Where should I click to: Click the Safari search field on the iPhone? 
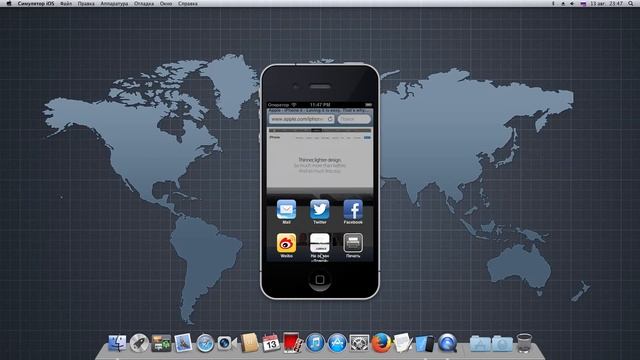[x=354, y=119]
